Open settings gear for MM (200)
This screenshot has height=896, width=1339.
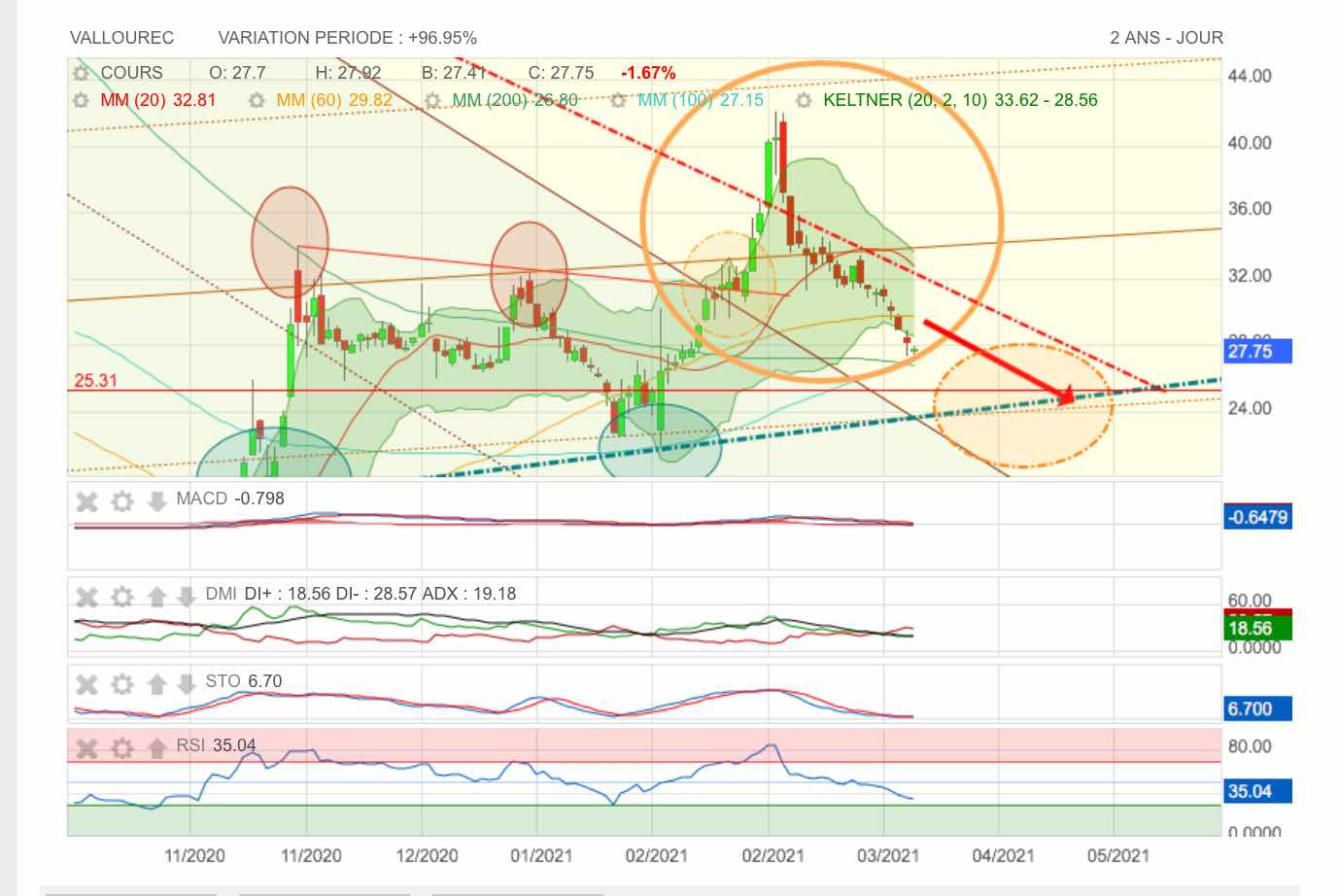[433, 100]
